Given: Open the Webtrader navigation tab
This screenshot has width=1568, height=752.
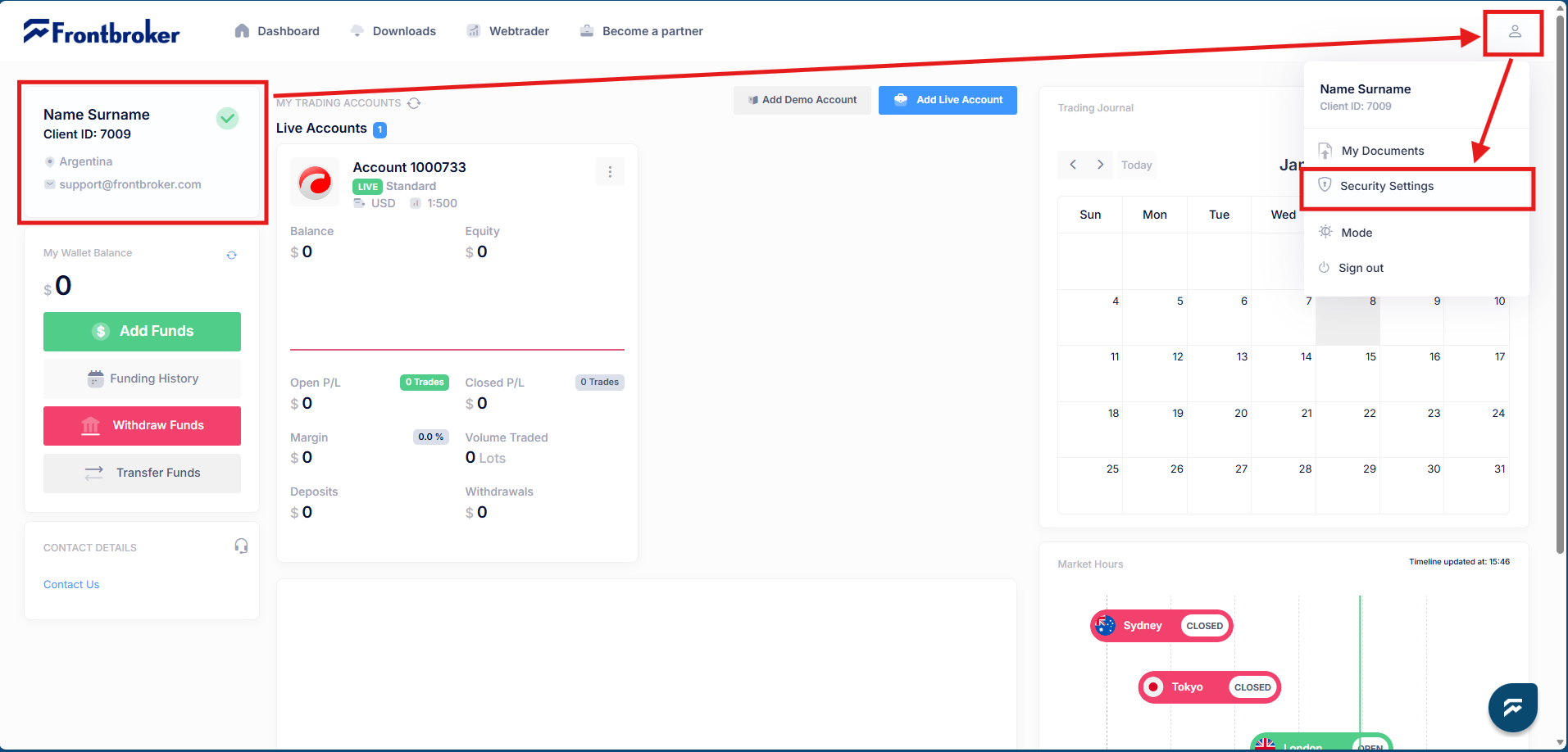Looking at the screenshot, I should 508,31.
